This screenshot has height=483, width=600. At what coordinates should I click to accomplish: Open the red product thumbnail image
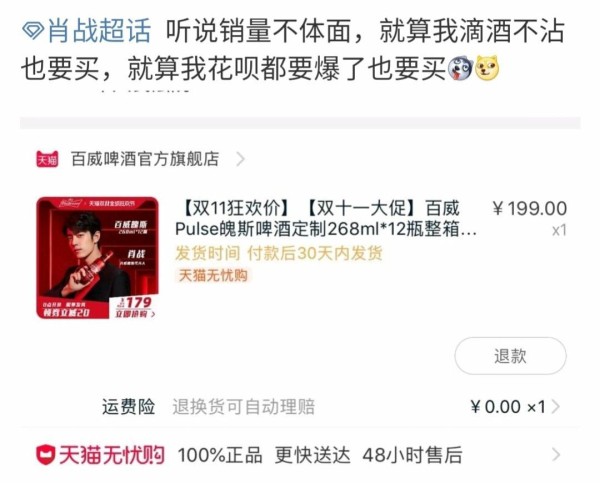(x=98, y=258)
